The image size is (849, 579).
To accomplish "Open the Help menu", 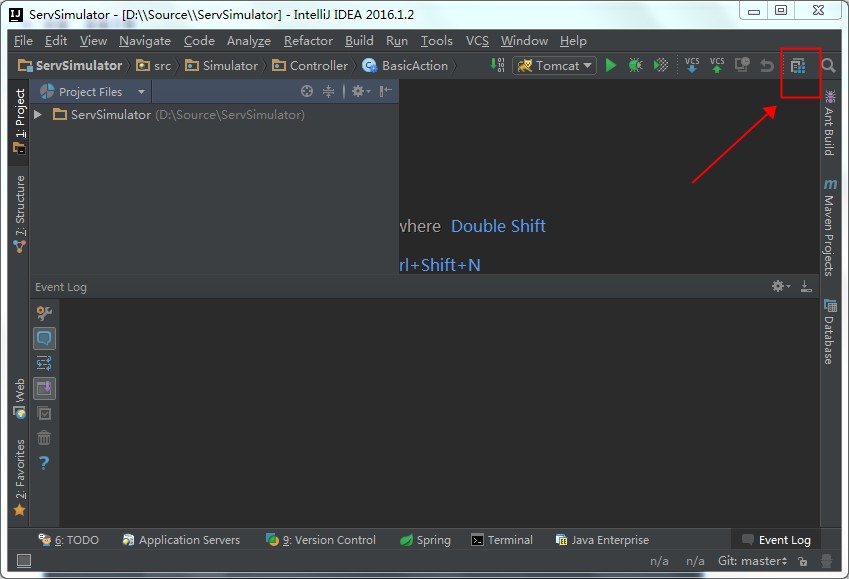I will point(573,41).
